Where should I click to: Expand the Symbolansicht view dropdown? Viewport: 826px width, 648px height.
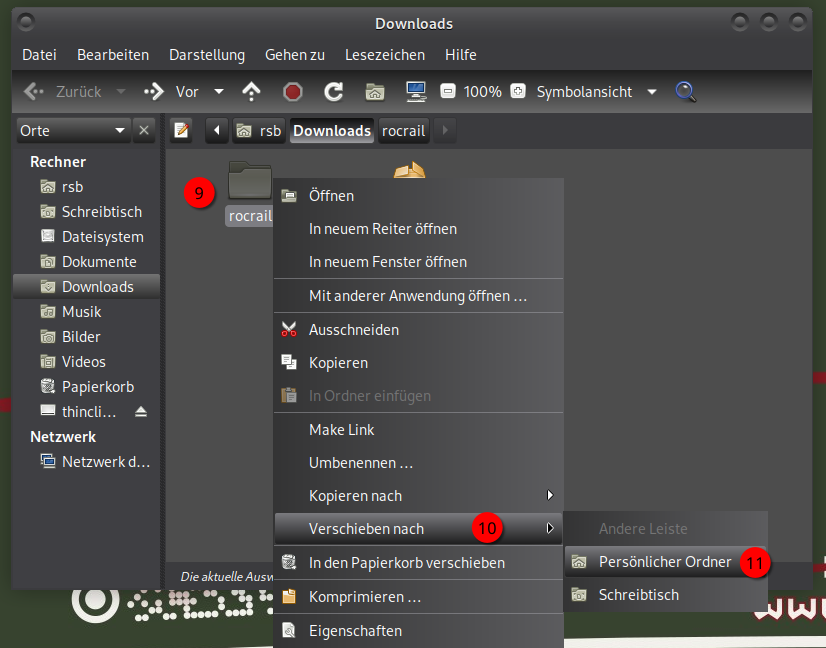[x=652, y=92]
